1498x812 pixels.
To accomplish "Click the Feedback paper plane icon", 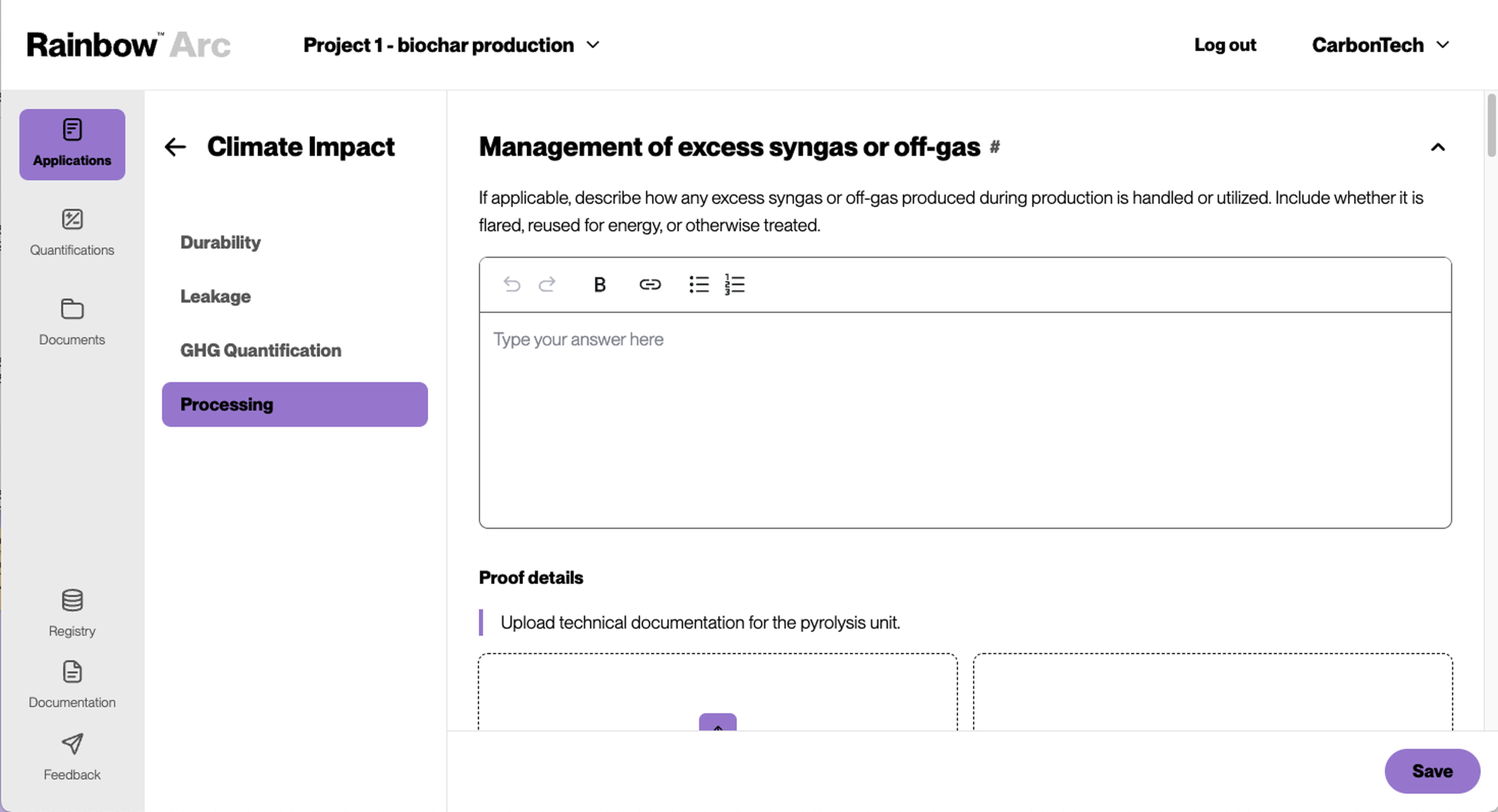I will coord(71,744).
